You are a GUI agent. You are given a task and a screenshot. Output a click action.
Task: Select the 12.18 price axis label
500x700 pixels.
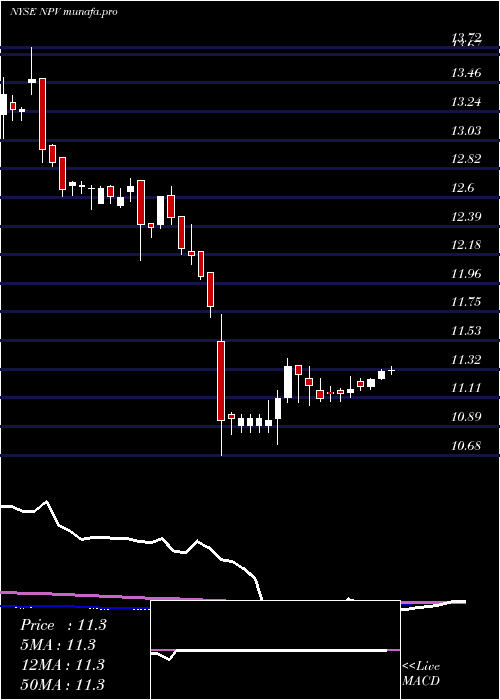tap(466, 245)
